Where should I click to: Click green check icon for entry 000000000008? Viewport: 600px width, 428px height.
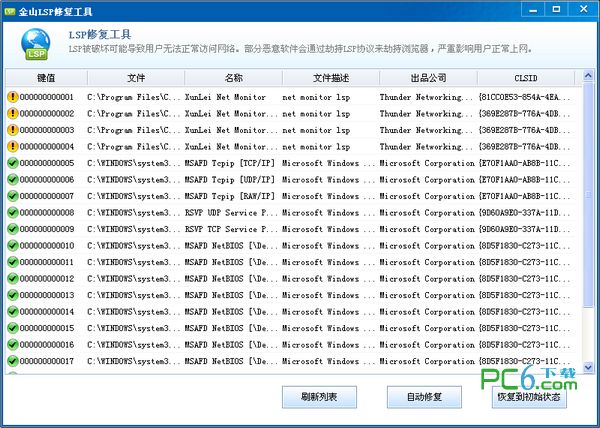[12, 213]
